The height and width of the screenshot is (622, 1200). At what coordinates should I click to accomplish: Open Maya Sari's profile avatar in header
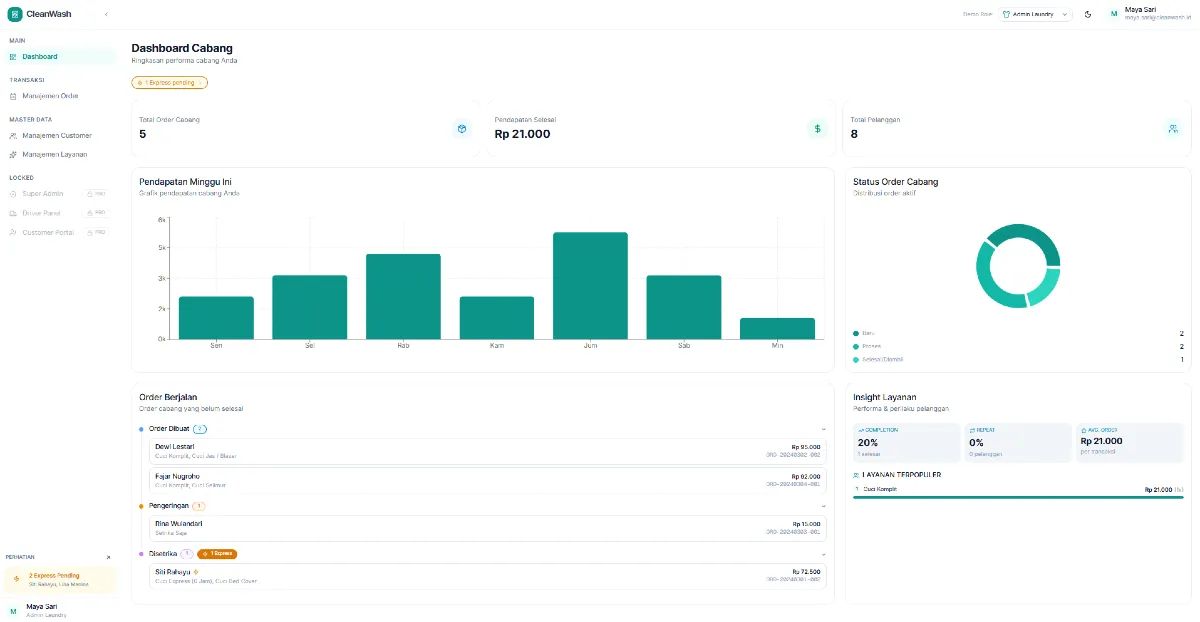coord(1114,14)
